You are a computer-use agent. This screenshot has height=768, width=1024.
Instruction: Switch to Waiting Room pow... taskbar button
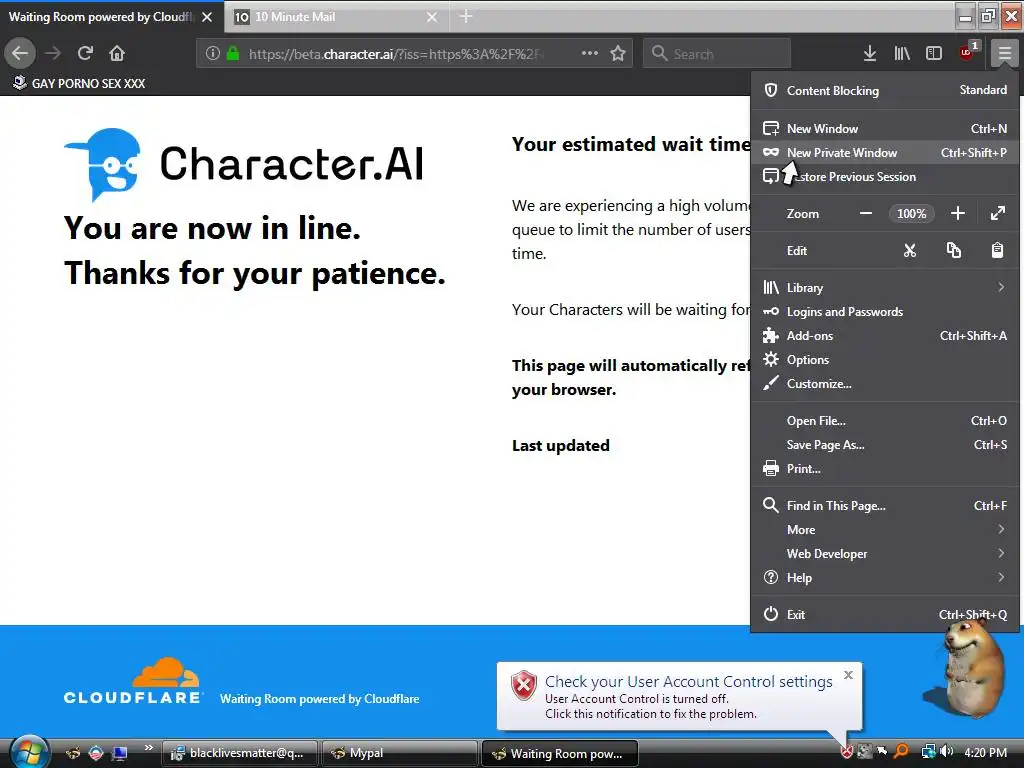pyautogui.click(x=559, y=753)
